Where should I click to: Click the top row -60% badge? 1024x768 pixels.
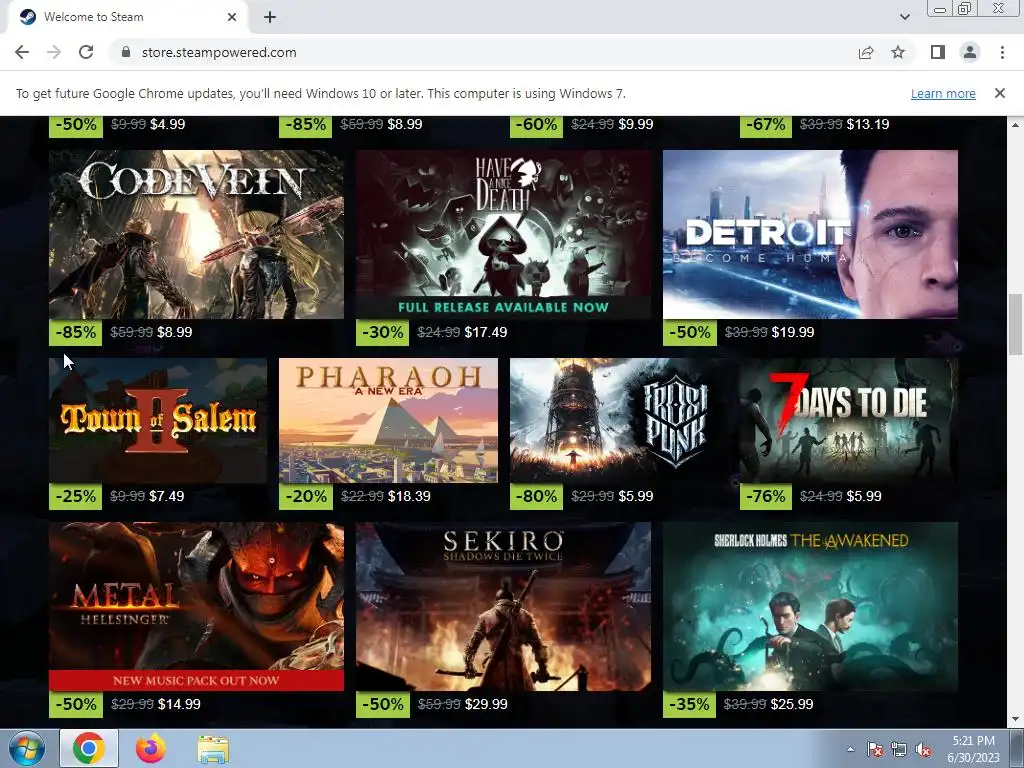pos(536,125)
